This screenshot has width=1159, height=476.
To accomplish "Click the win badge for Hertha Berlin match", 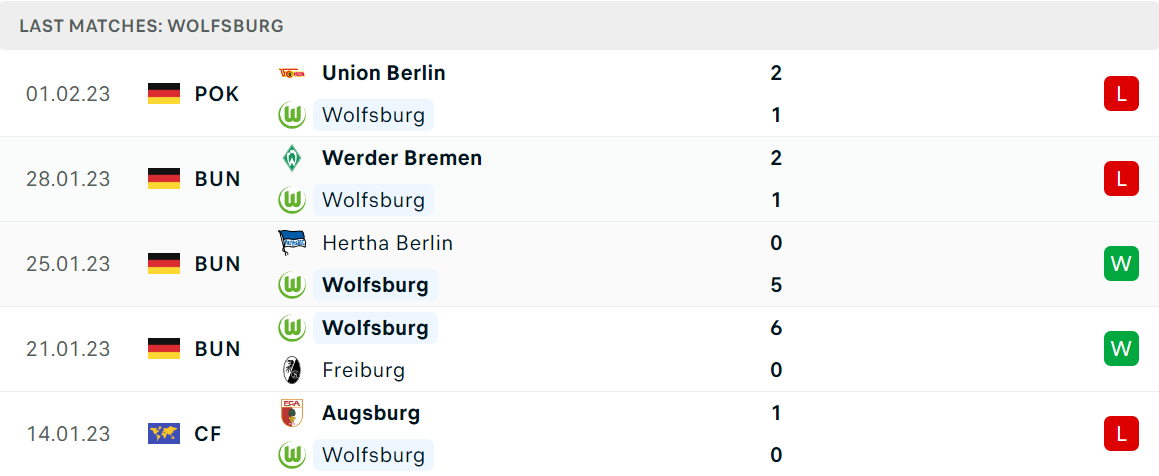I will (1121, 264).
